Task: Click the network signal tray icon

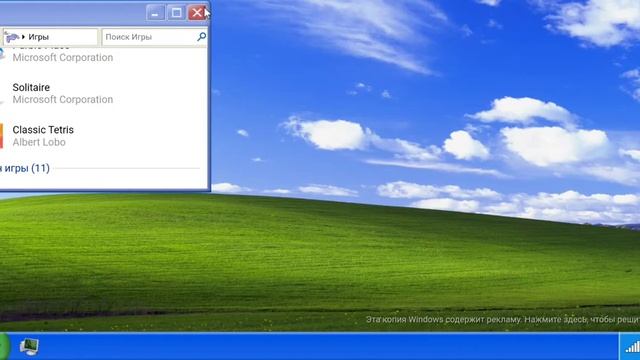Action: click(x=633, y=347)
